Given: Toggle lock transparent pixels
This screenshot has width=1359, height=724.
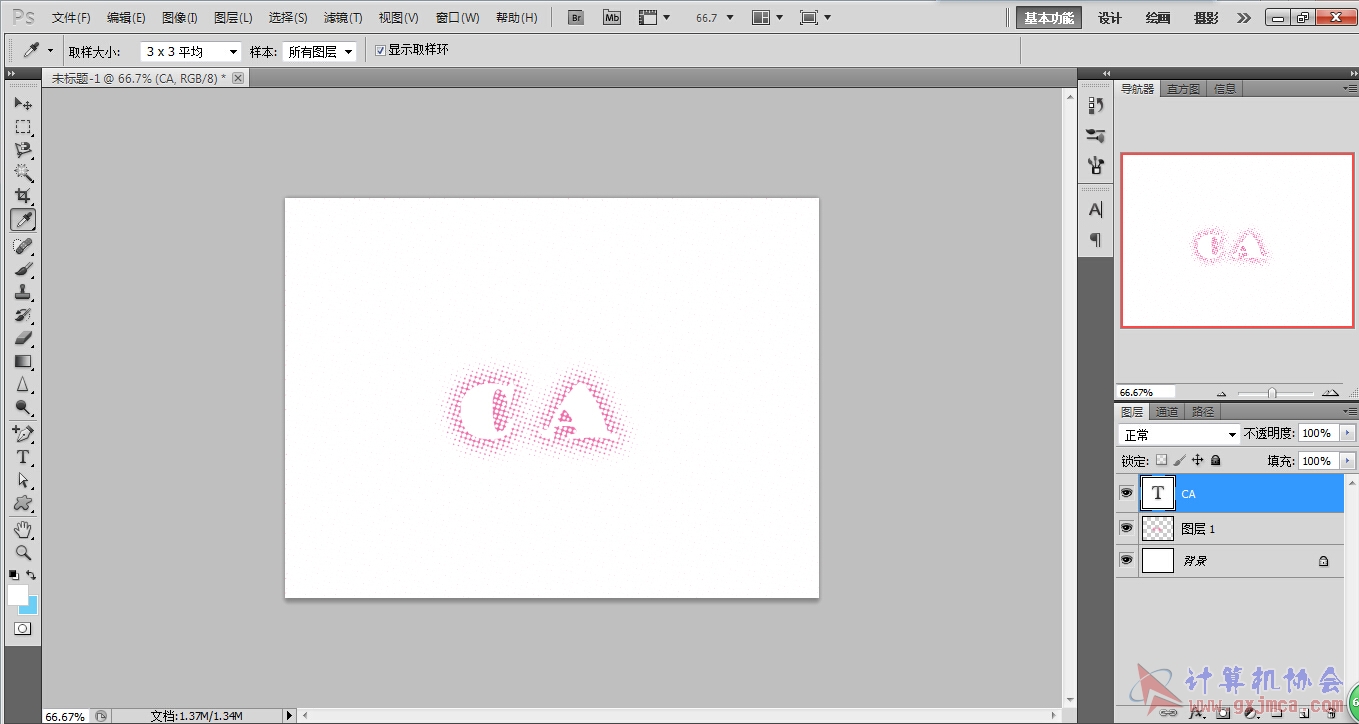Looking at the screenshot, I should pos(1161,460).
